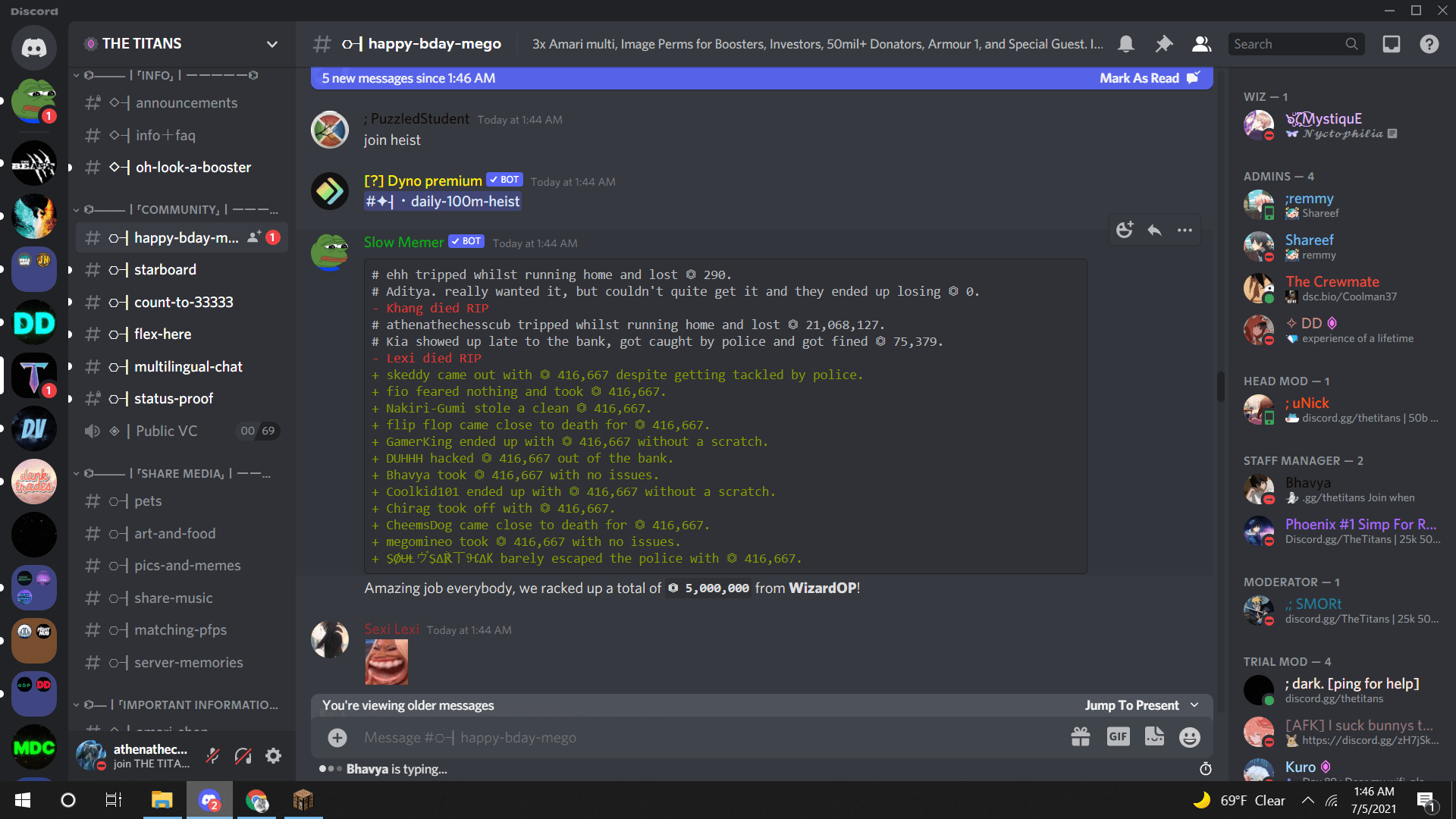Collapse the COMMUNITY channel category

(x=178, y=209)
